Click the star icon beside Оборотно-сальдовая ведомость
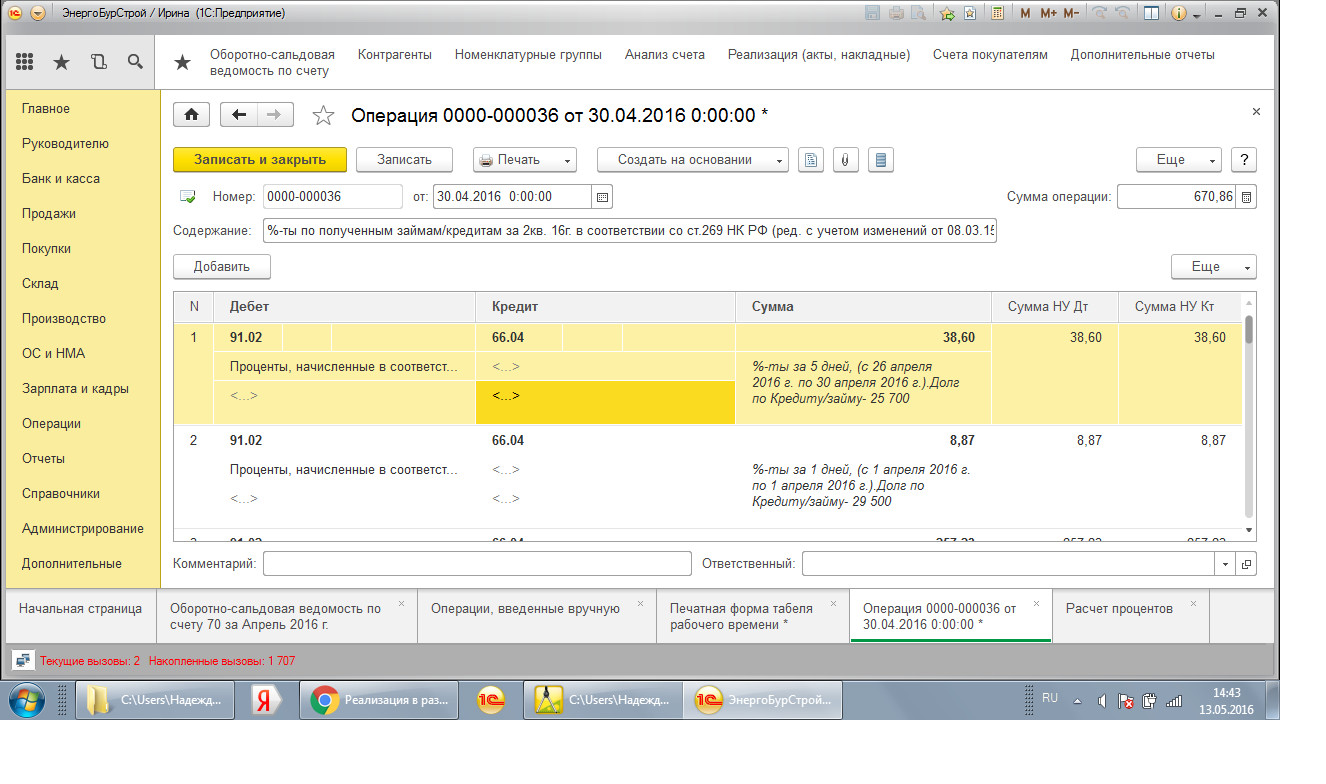The image size is (1326, 784). point(182,63)
